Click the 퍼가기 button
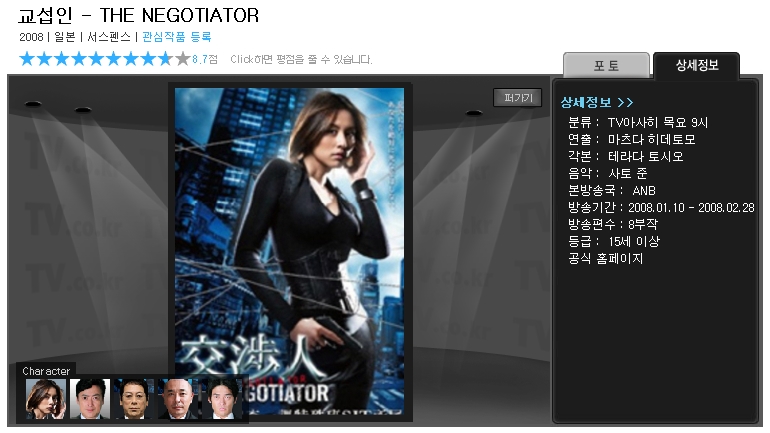Image resolution: width=770 pixels, height=433 pixels. click(x=518, y=98)
